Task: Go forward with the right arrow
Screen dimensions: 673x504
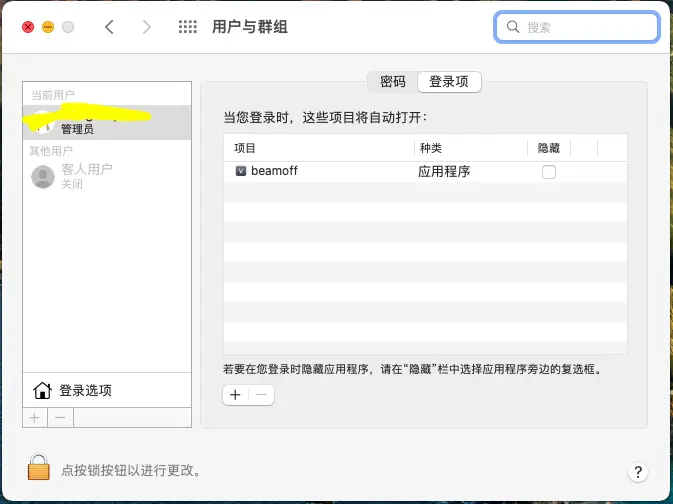Action: coord(147,27)
